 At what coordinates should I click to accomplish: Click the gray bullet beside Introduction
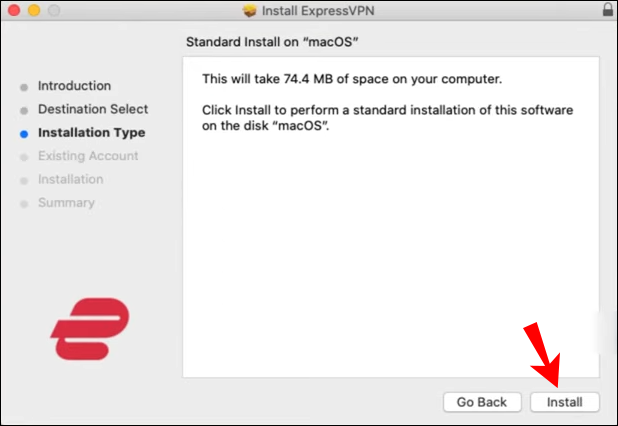pos(23,87)
